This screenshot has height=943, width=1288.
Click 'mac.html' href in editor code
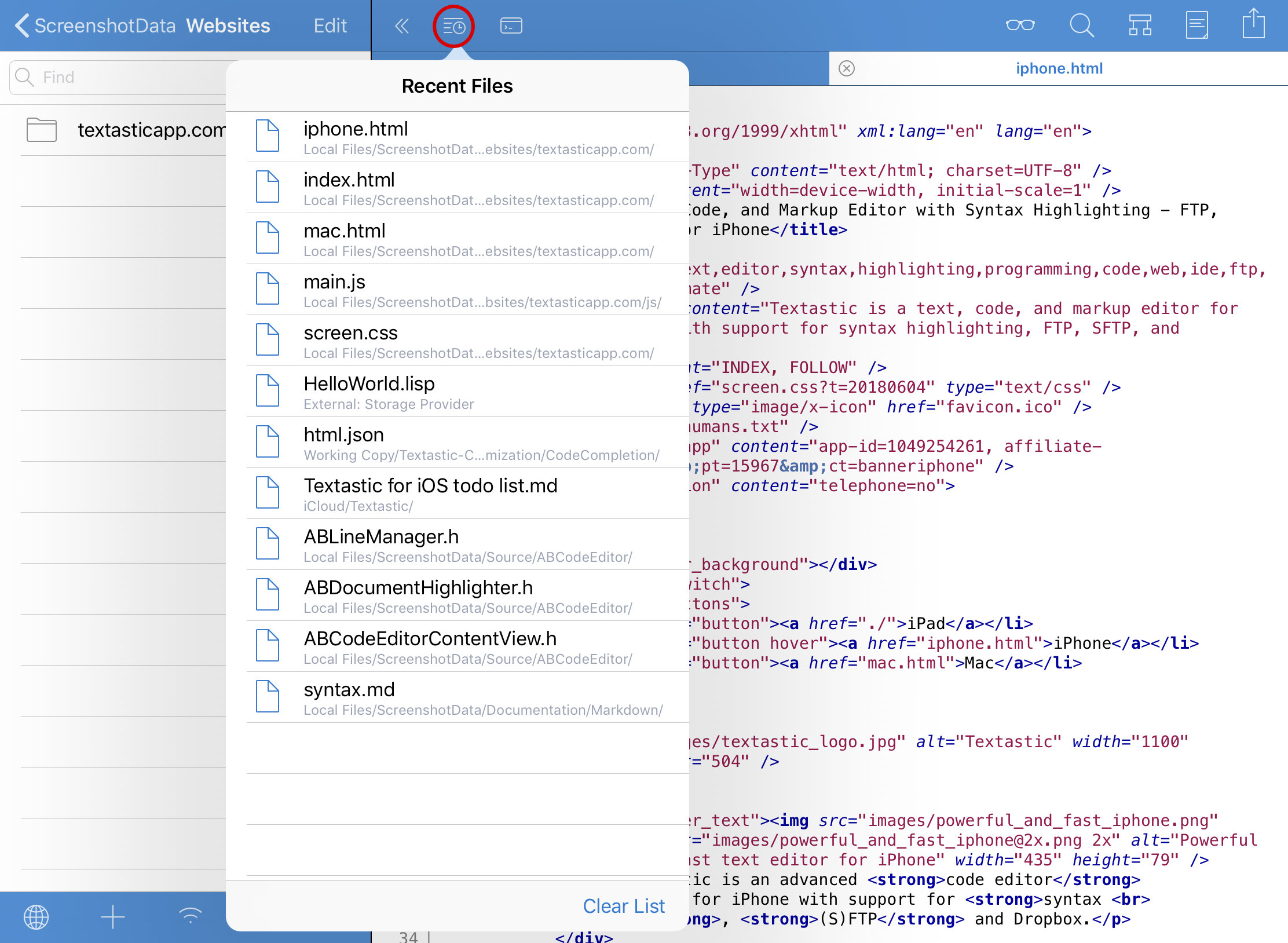tap(906, 663)
